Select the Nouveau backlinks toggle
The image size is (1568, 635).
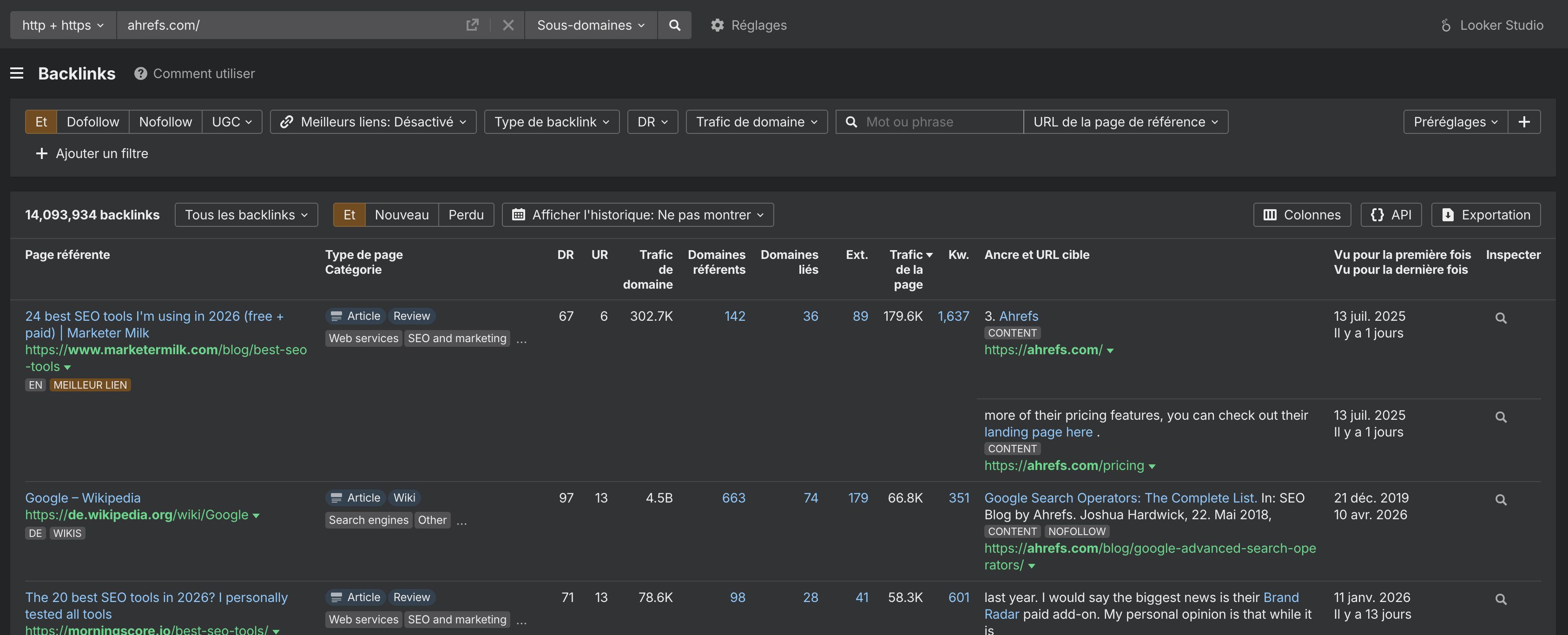pos(402,215)
